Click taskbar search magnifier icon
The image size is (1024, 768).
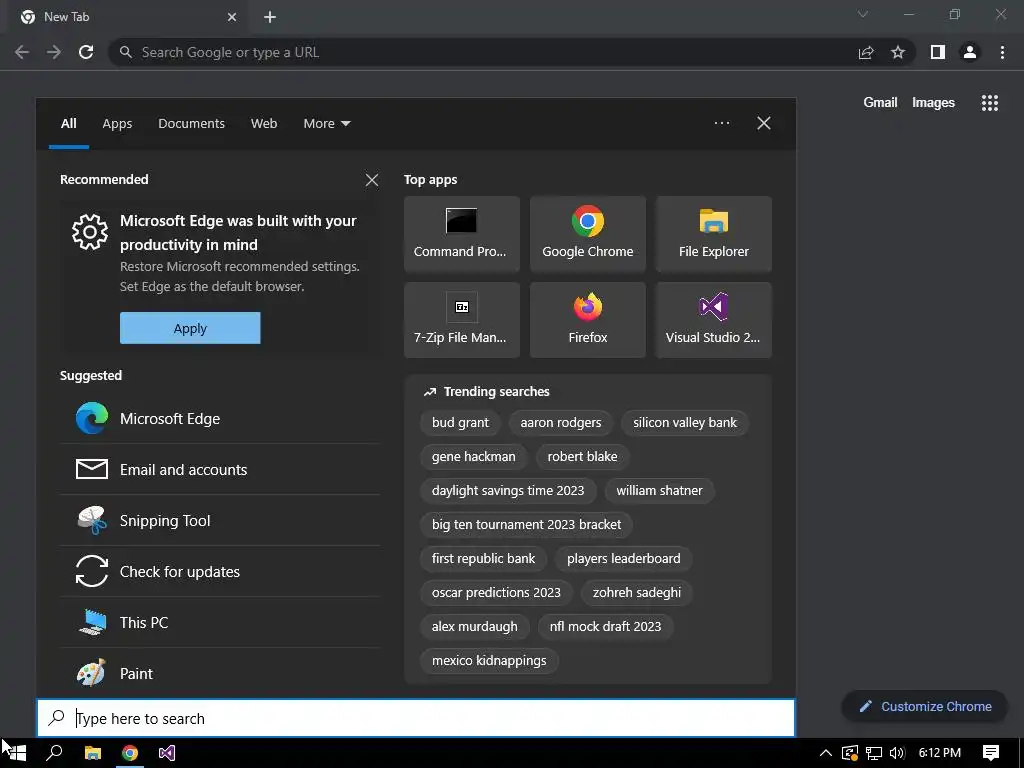pyautogui.click(x=55, y=753)
